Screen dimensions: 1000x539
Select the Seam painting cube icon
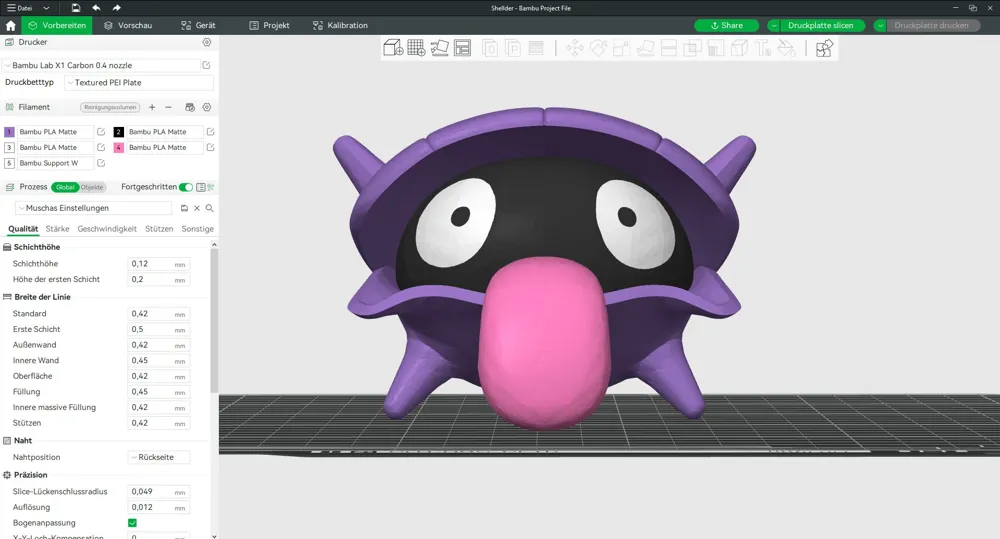tap(739, 48)
